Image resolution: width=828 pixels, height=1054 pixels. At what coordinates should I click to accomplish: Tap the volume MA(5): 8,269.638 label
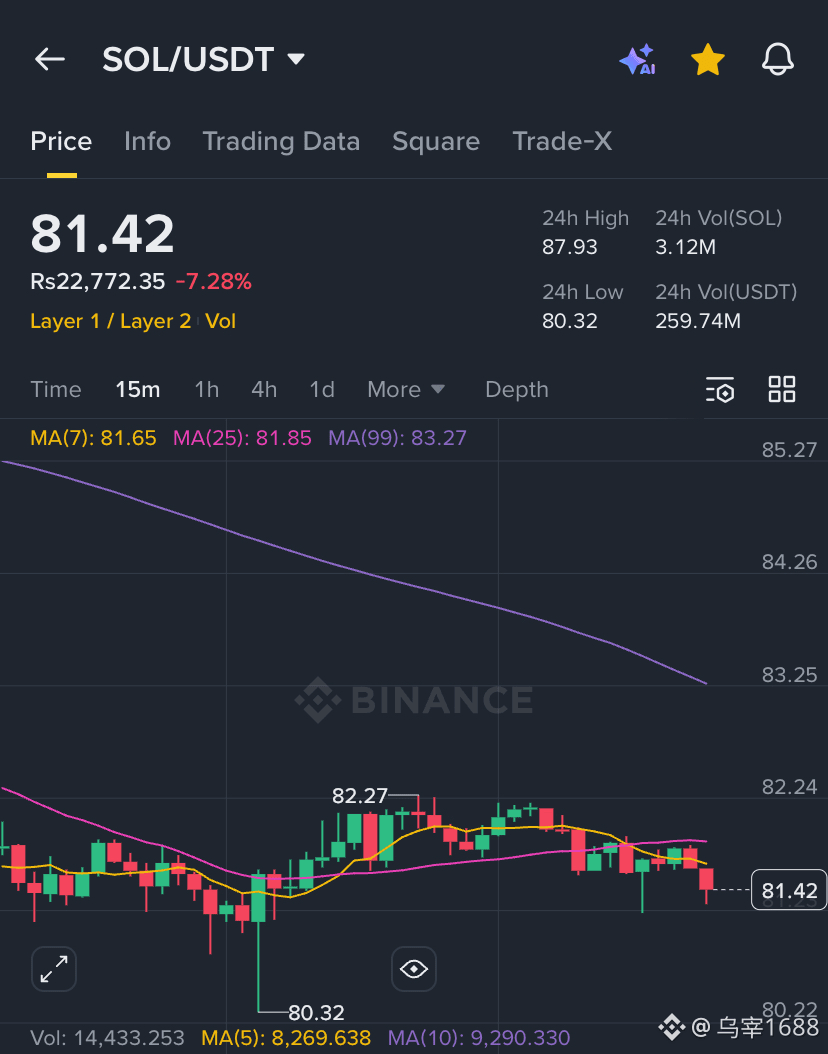tap(286, 1038)
